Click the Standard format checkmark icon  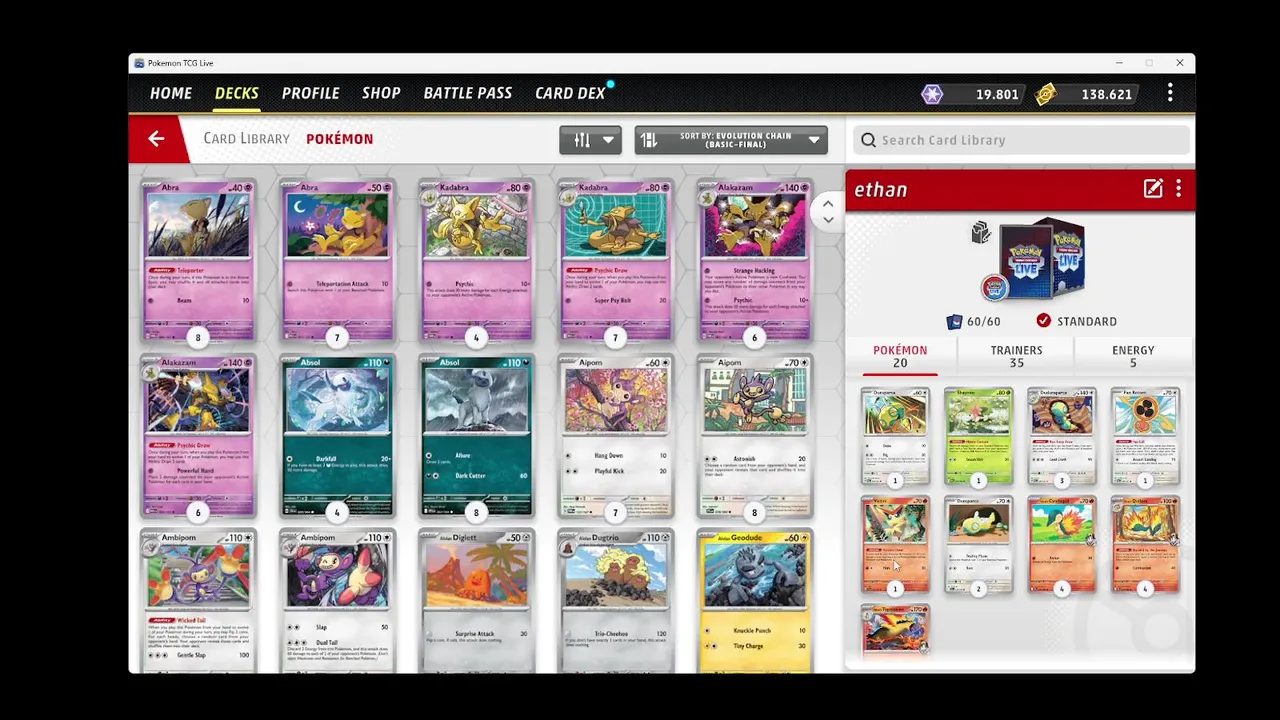coord(1043,321)
